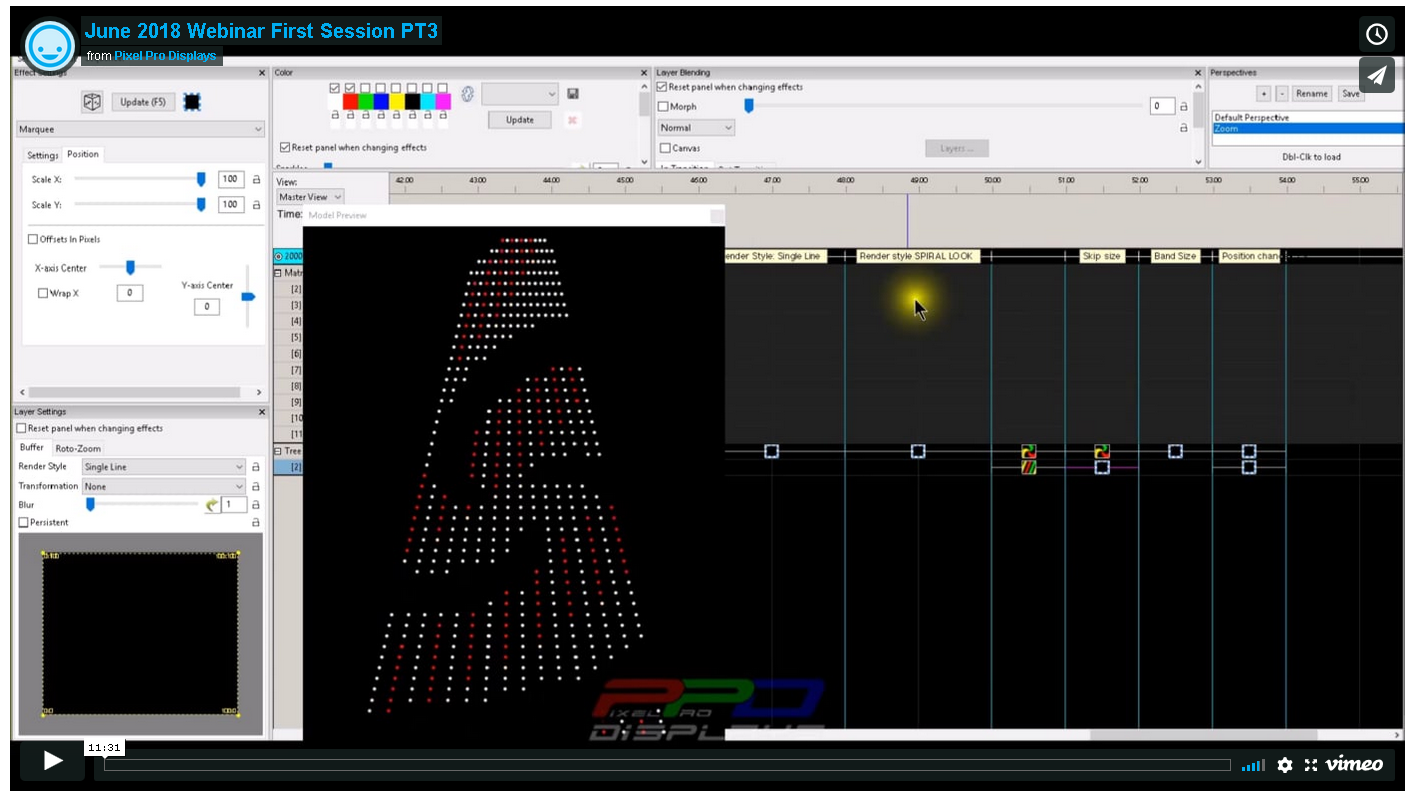This screenshot has height=802, width=1411.
Task: Enable the Canvas checkbox
Action: 665,148
